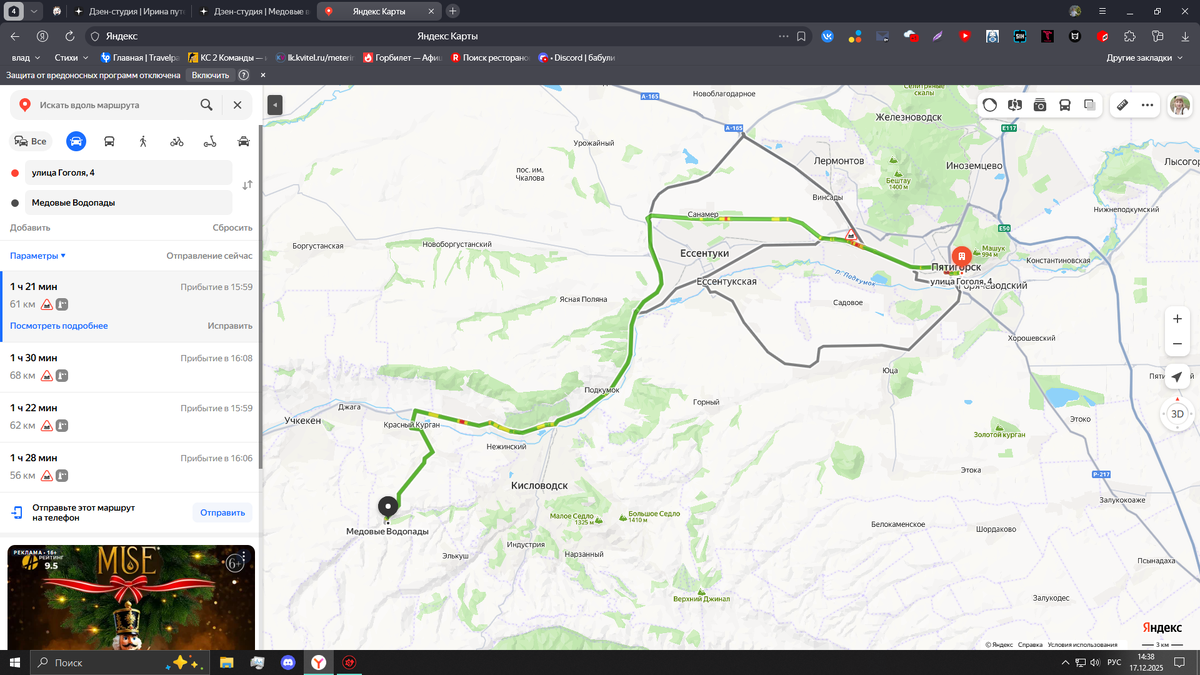
Task: Open the VK extension icon in toolbar
Action: [x=827, y=36]
